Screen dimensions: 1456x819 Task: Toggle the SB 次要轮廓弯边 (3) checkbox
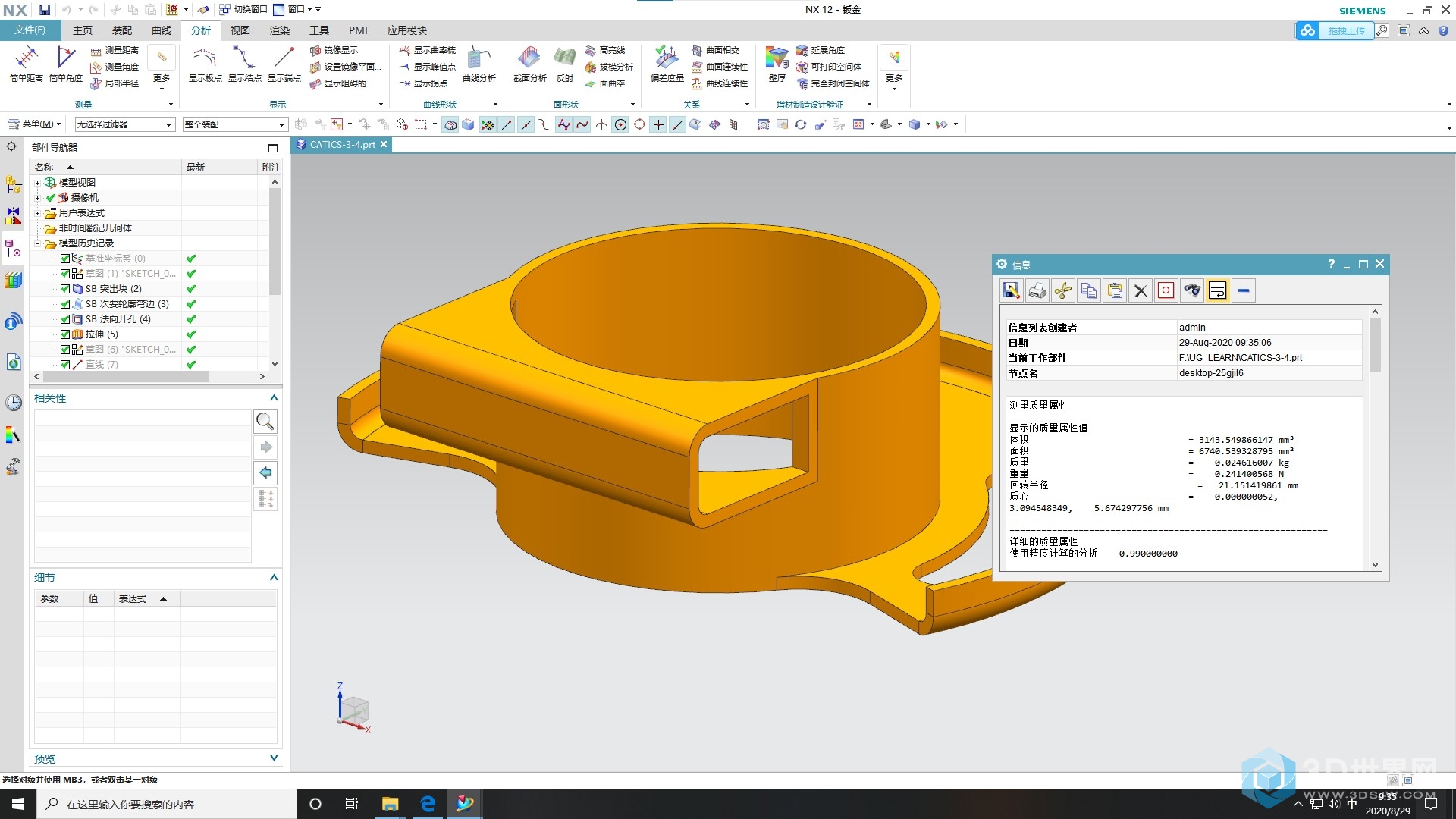coord(65,304)
